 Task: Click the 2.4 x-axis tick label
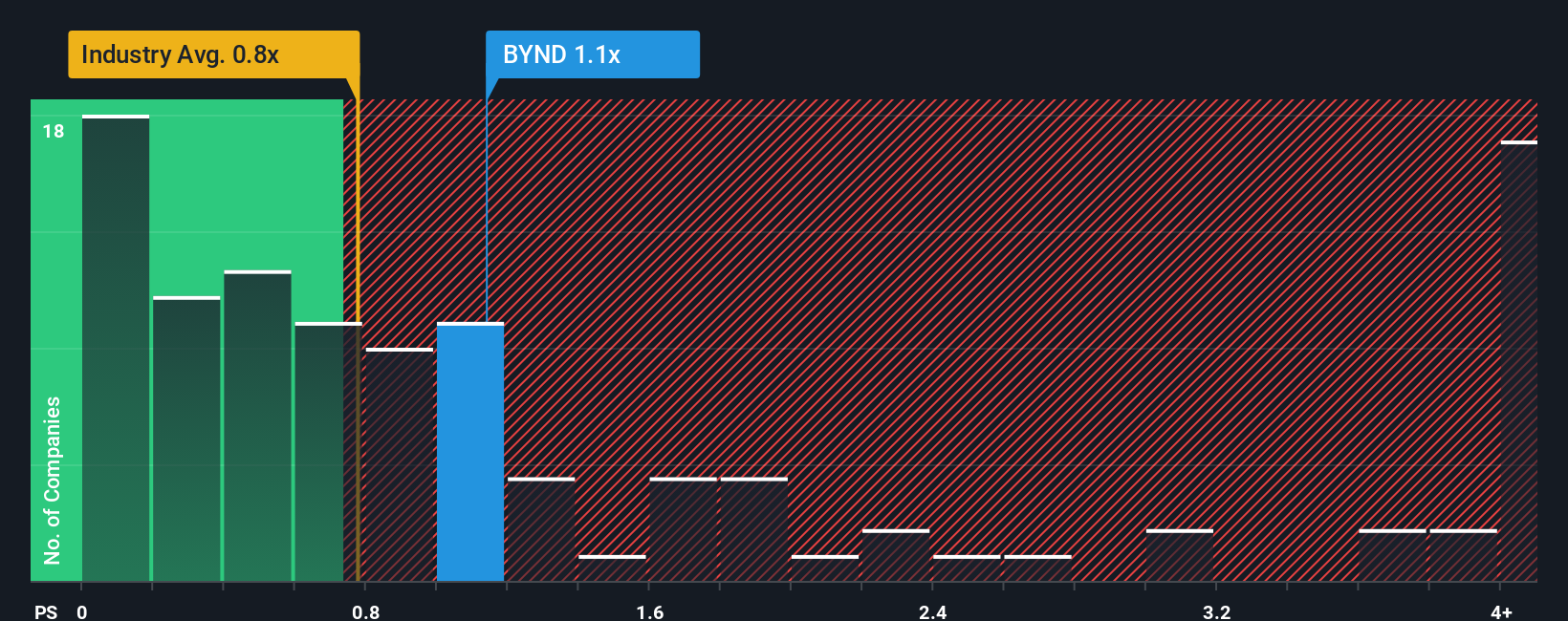coord(933,612)
